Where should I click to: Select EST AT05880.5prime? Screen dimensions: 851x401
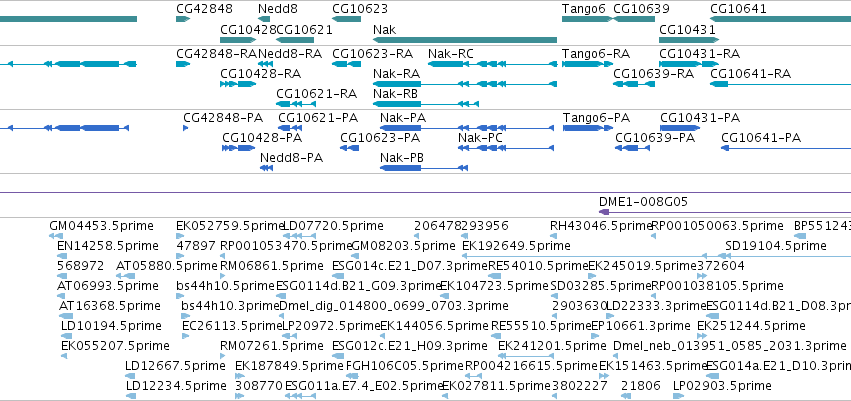(124, 276)
